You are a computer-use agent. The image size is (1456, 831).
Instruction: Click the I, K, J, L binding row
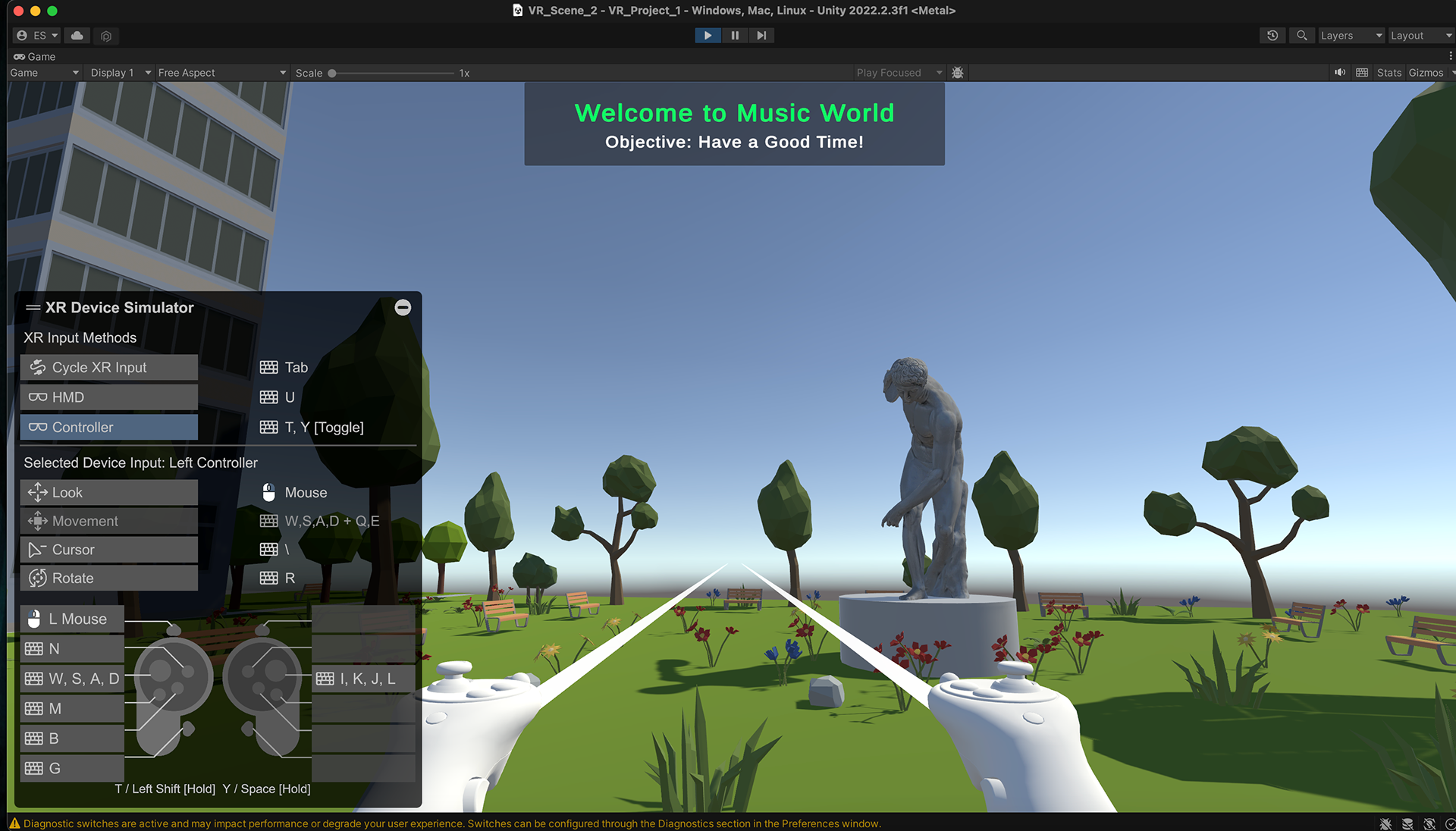[363, 679]
